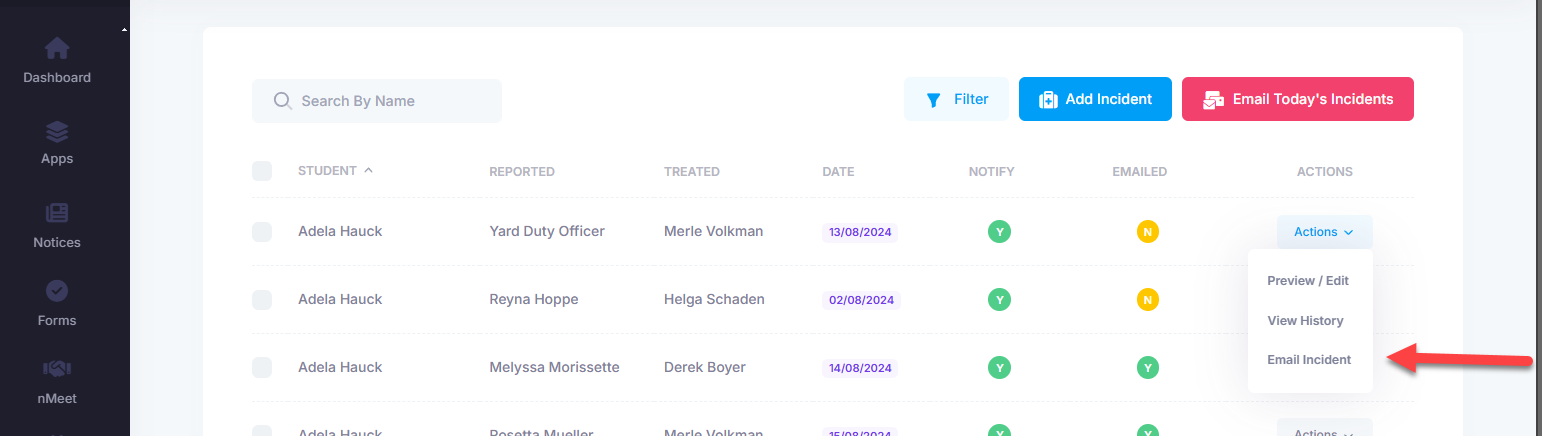Select checkbox for Melyssa Morissette row

262,367
